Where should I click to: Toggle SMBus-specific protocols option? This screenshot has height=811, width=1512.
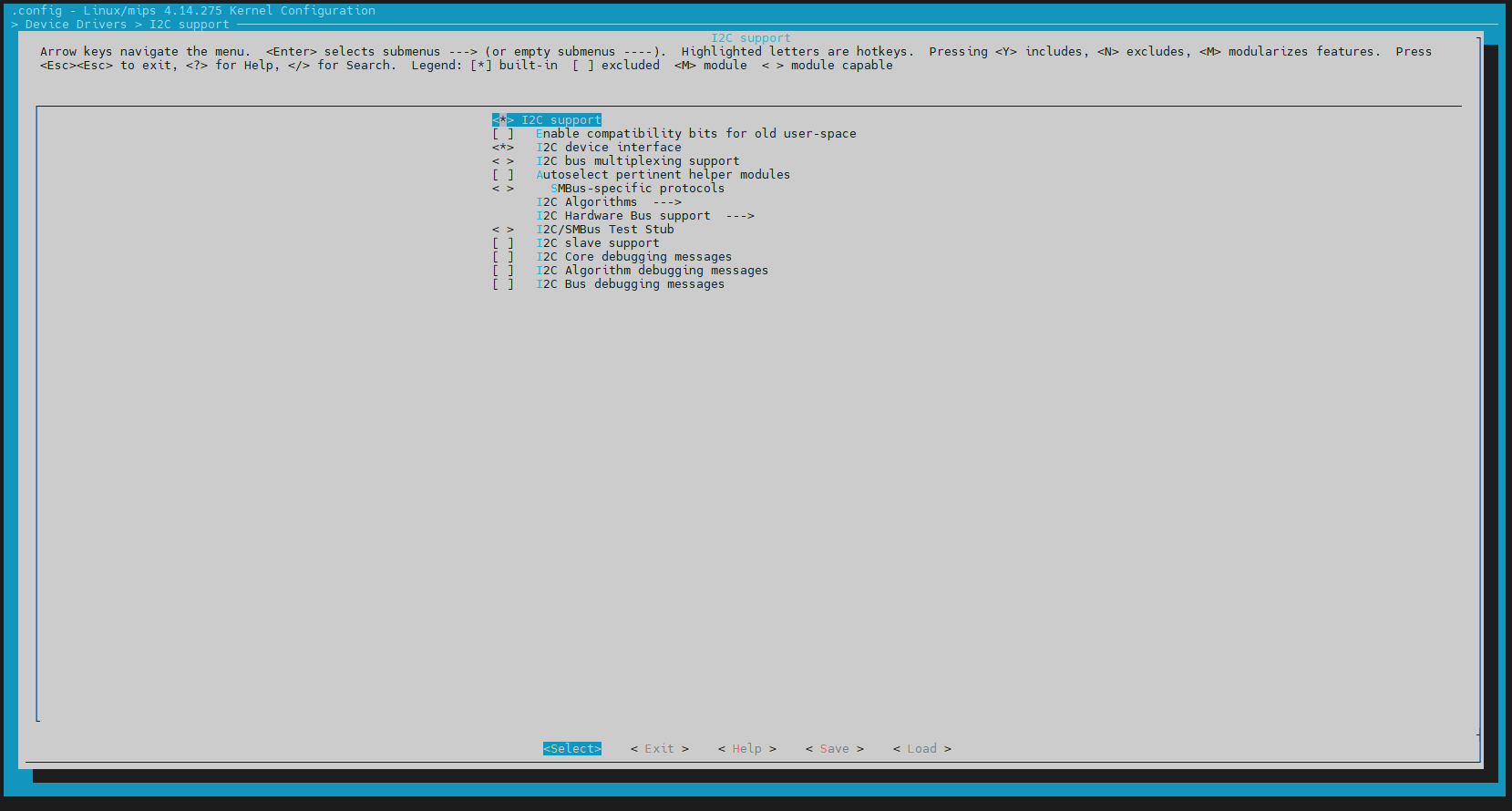[x=637, y=189]
